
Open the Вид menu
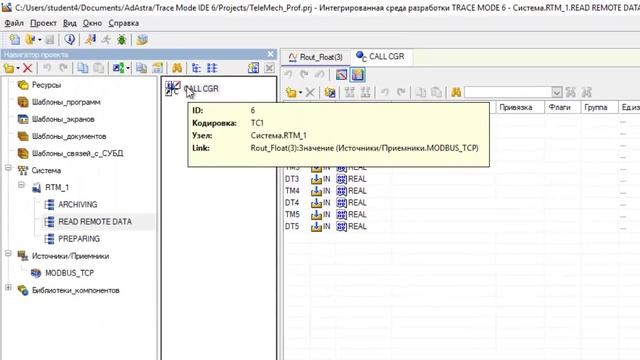tap(70, 23)
